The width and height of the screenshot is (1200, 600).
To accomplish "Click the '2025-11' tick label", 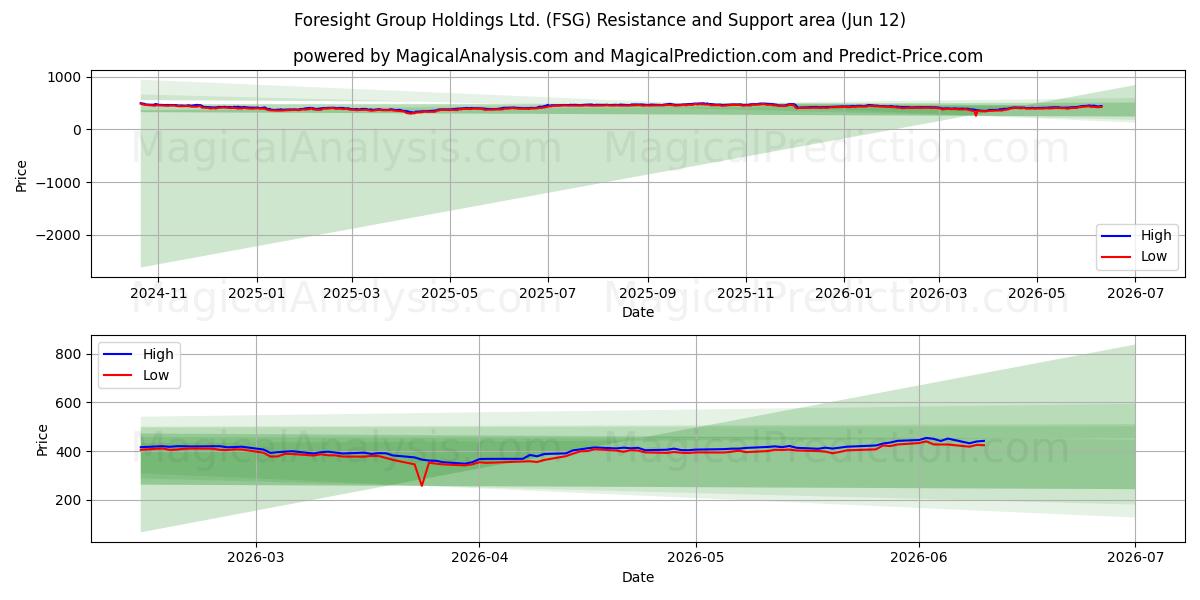I will pyautogui.click(x=746, y=294).
